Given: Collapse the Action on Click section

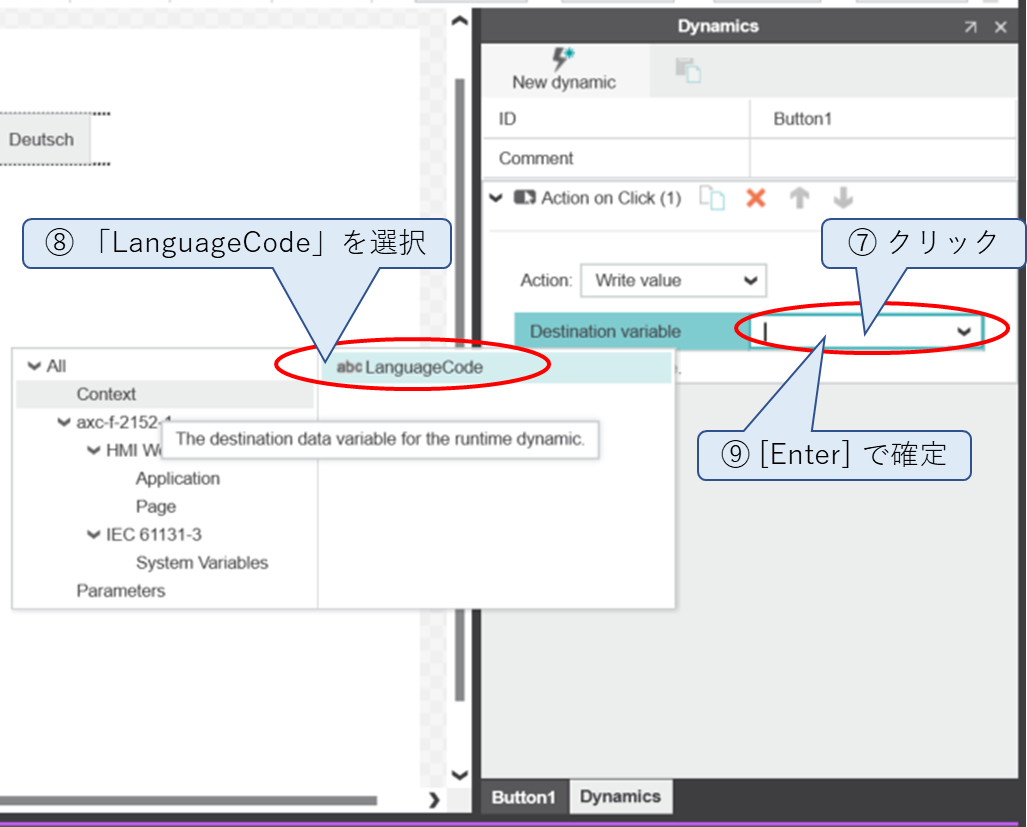Looking at the screenshot, I should pyautogui.click(x=497, y=198).
